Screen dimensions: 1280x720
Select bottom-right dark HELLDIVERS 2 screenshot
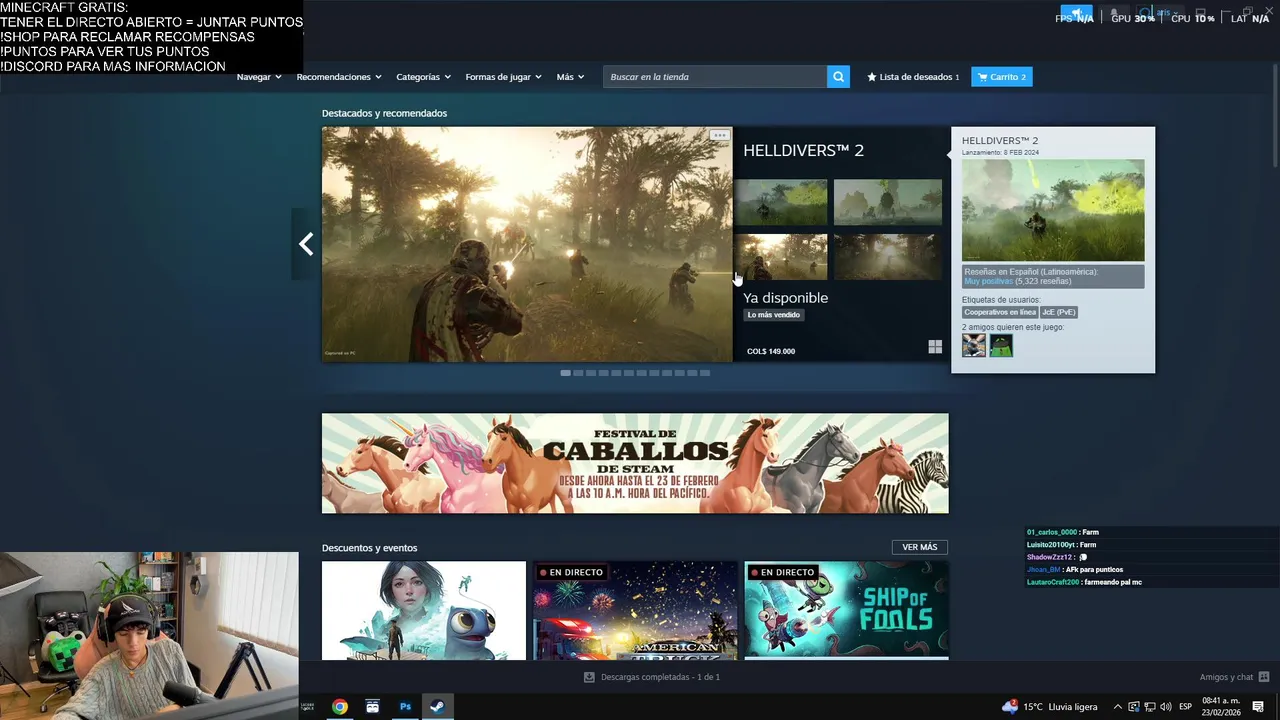click(887, 257)
